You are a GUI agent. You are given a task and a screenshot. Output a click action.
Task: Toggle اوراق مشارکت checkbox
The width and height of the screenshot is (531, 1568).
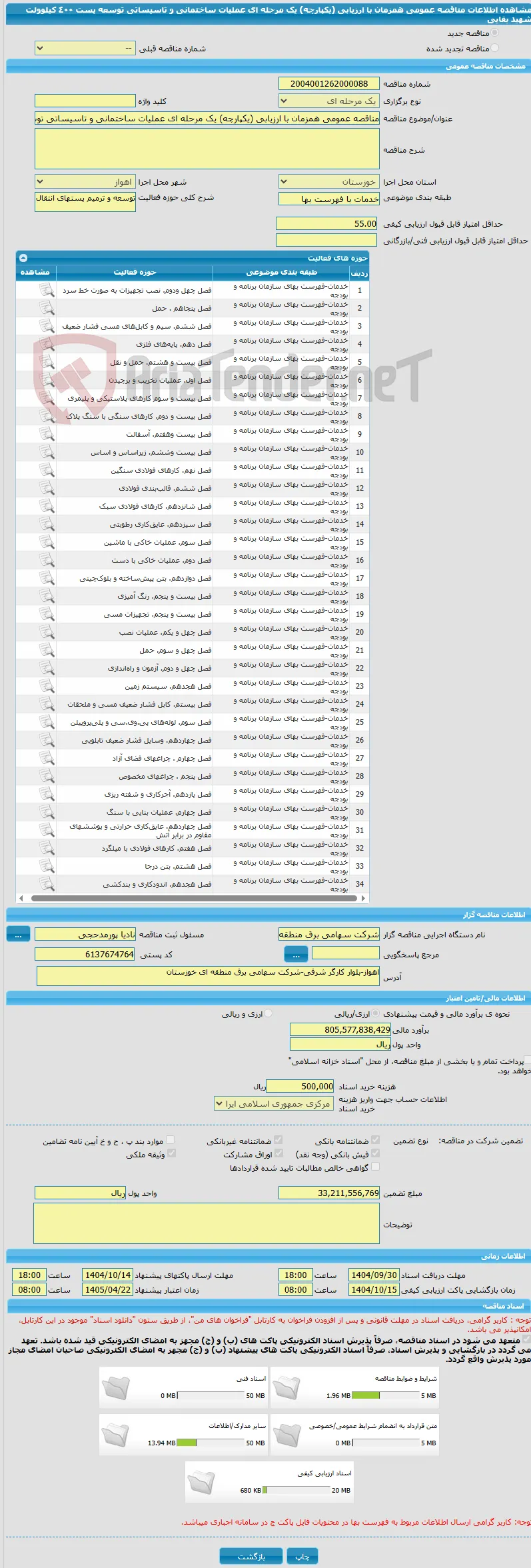(x=278, y=1153)
